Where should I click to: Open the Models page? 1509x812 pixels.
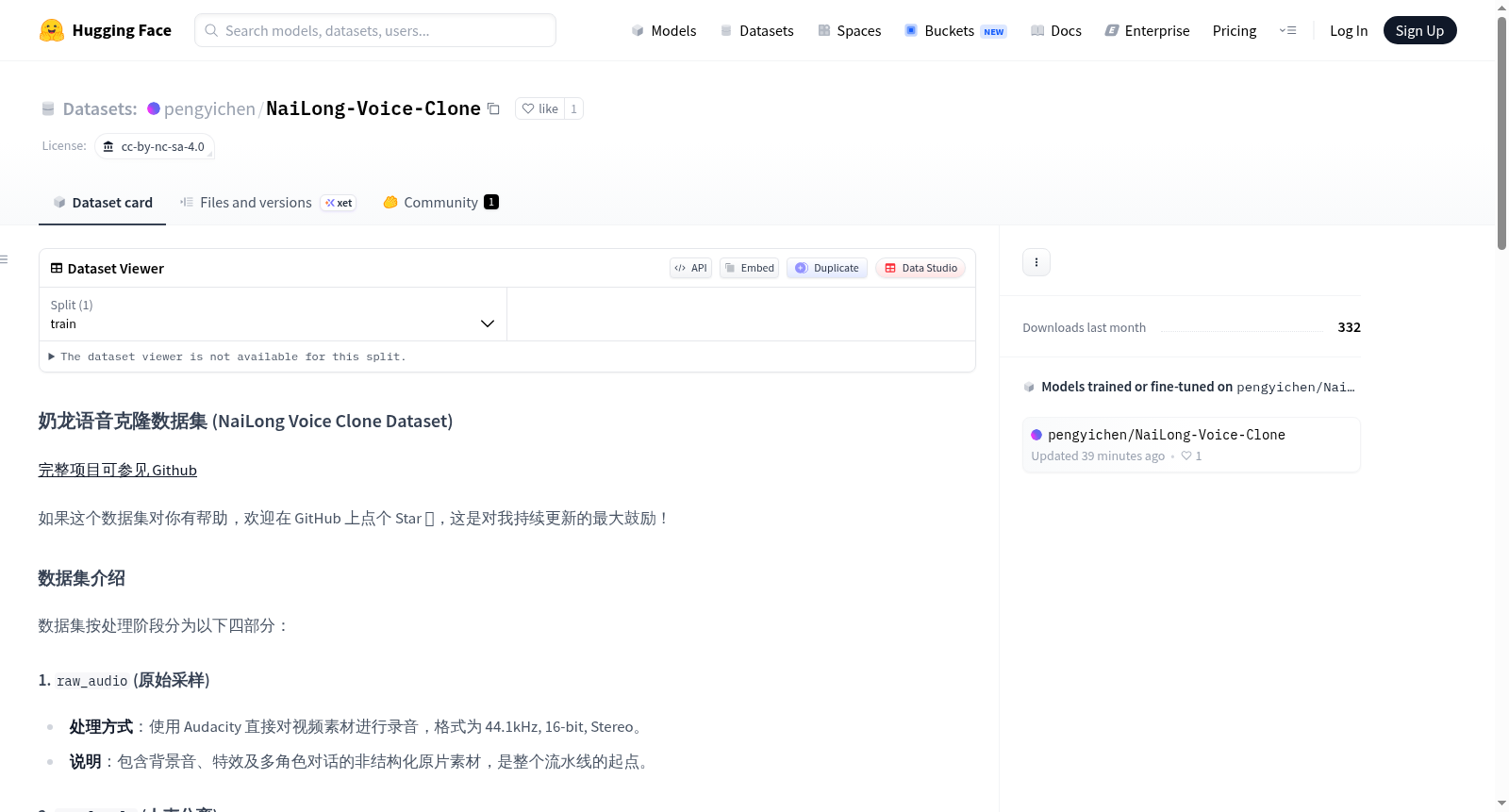click(x=664, y=31)
